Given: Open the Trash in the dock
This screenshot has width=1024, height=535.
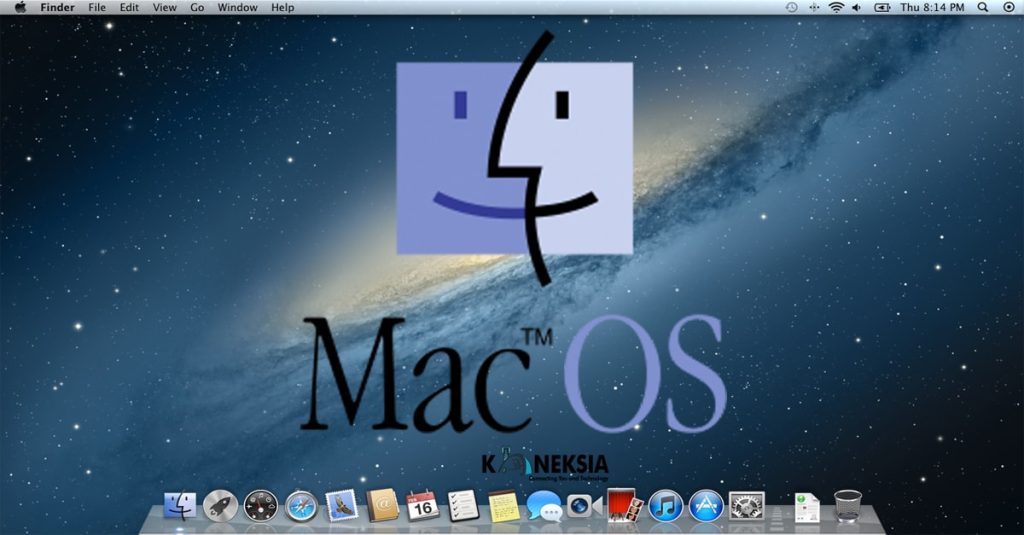Looking at the screenshot, I should click(848, 506).
